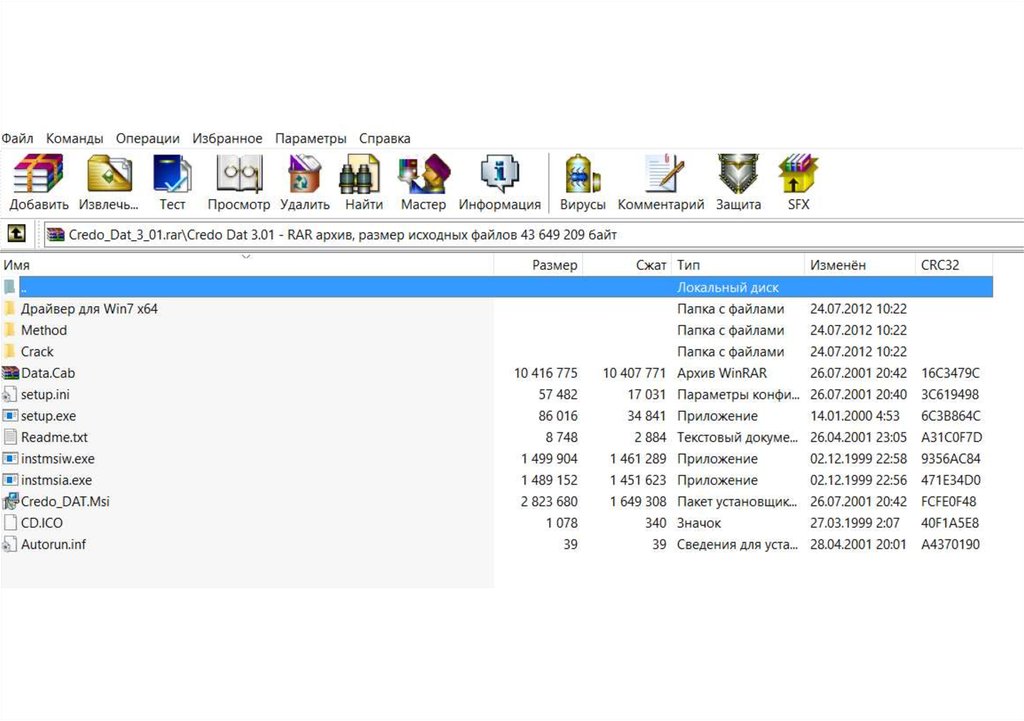
Task: Click the archive path address field
Action: coord(530,234)
